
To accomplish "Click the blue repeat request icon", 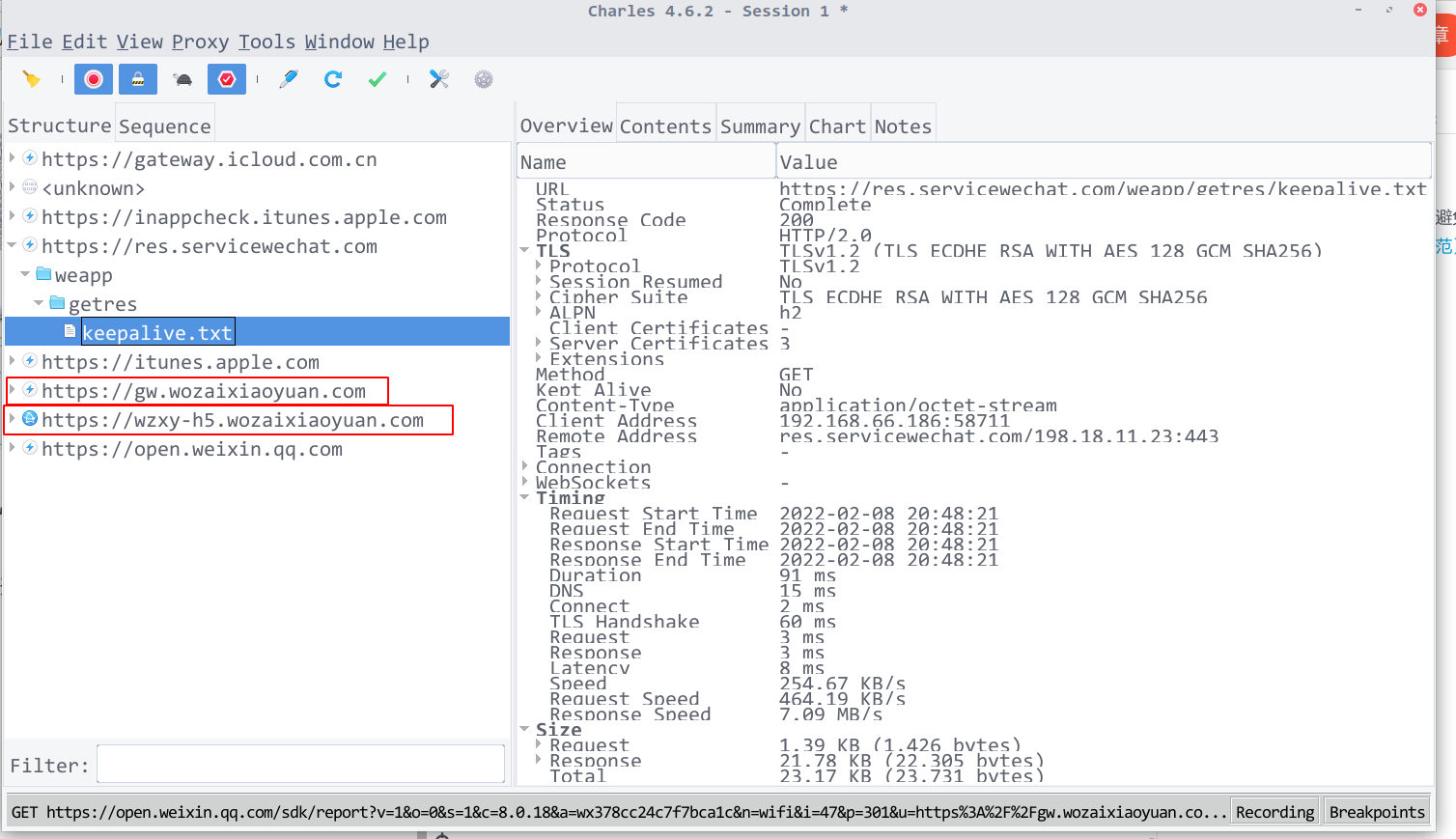I will click(x=333, y=79).
